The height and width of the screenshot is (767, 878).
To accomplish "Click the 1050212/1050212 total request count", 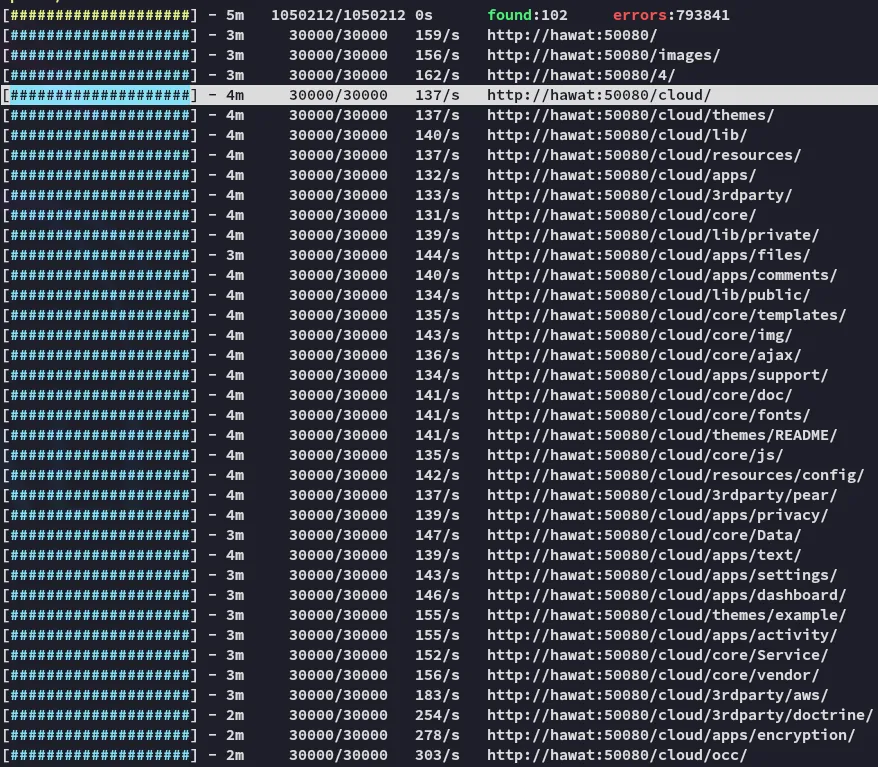I will (338, 15).
